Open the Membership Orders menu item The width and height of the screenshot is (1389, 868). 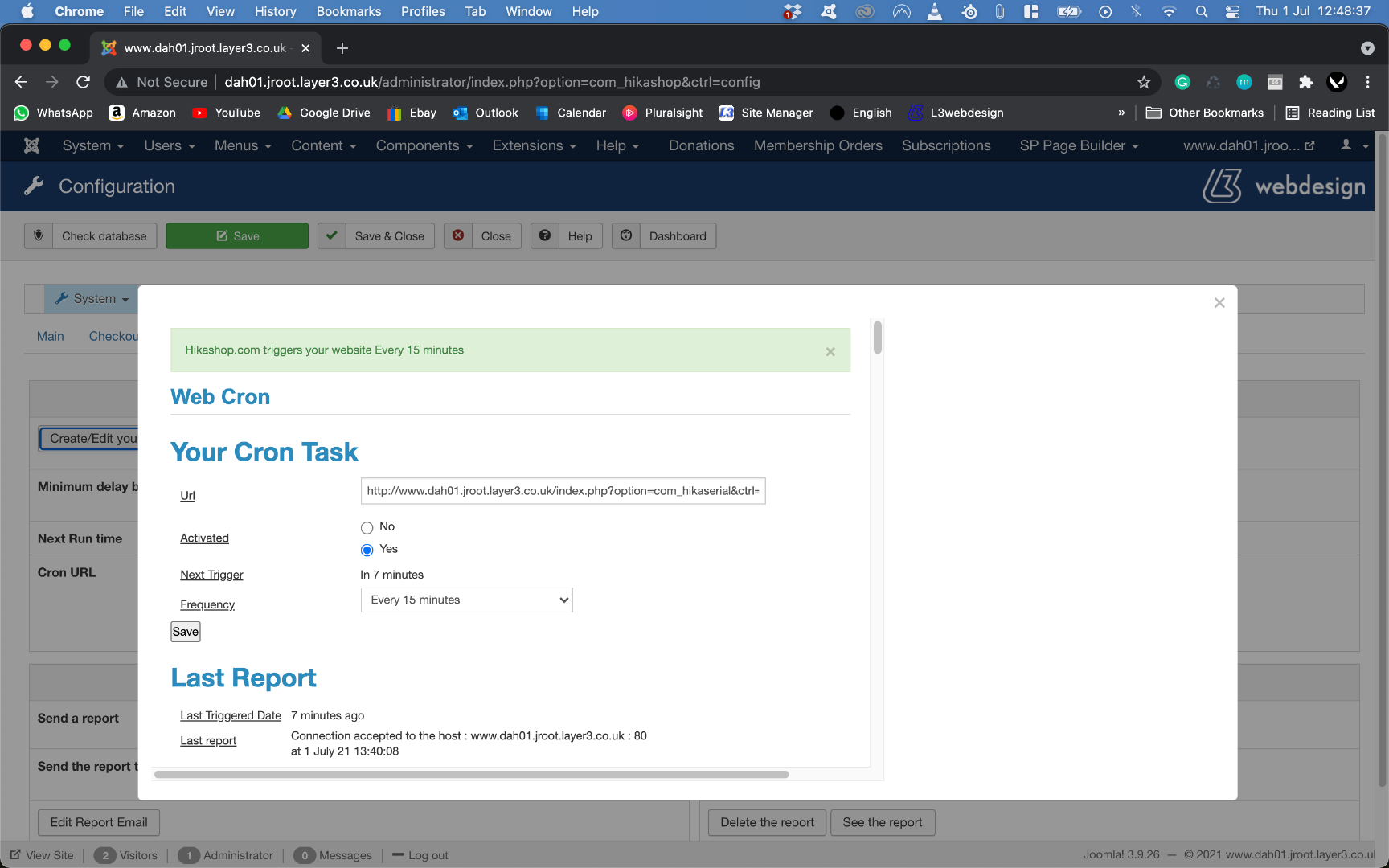coord(817,145)
